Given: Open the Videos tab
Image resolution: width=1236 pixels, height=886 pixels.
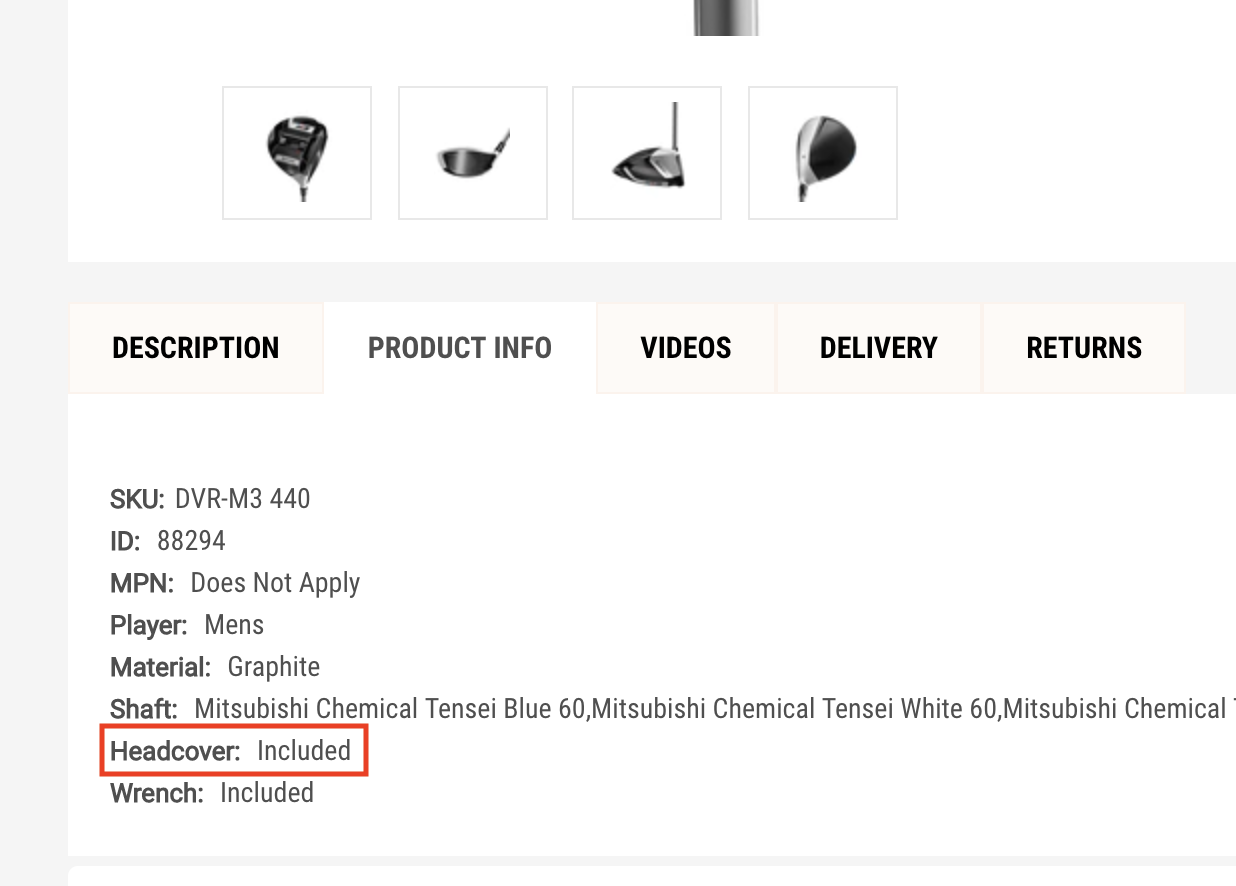Looking at the screenshot, I should pyautogui.click(x=686, y=348).
